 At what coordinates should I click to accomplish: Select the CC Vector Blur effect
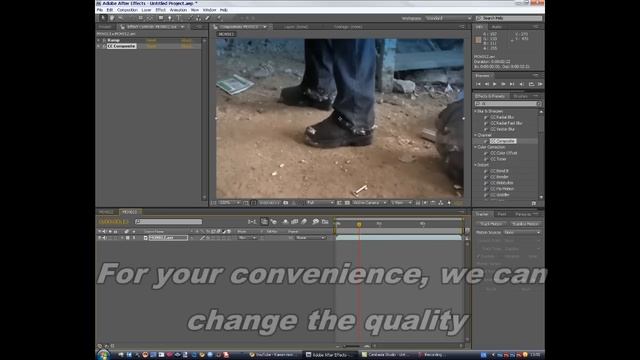pos(502,129)
